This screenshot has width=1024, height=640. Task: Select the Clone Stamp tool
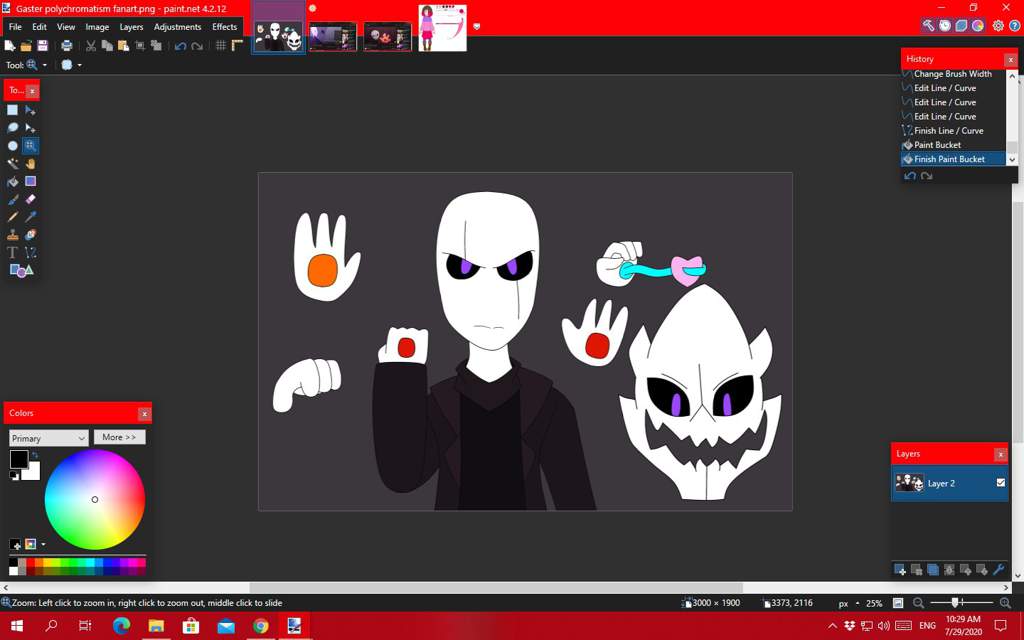click(x=12, y=234)
